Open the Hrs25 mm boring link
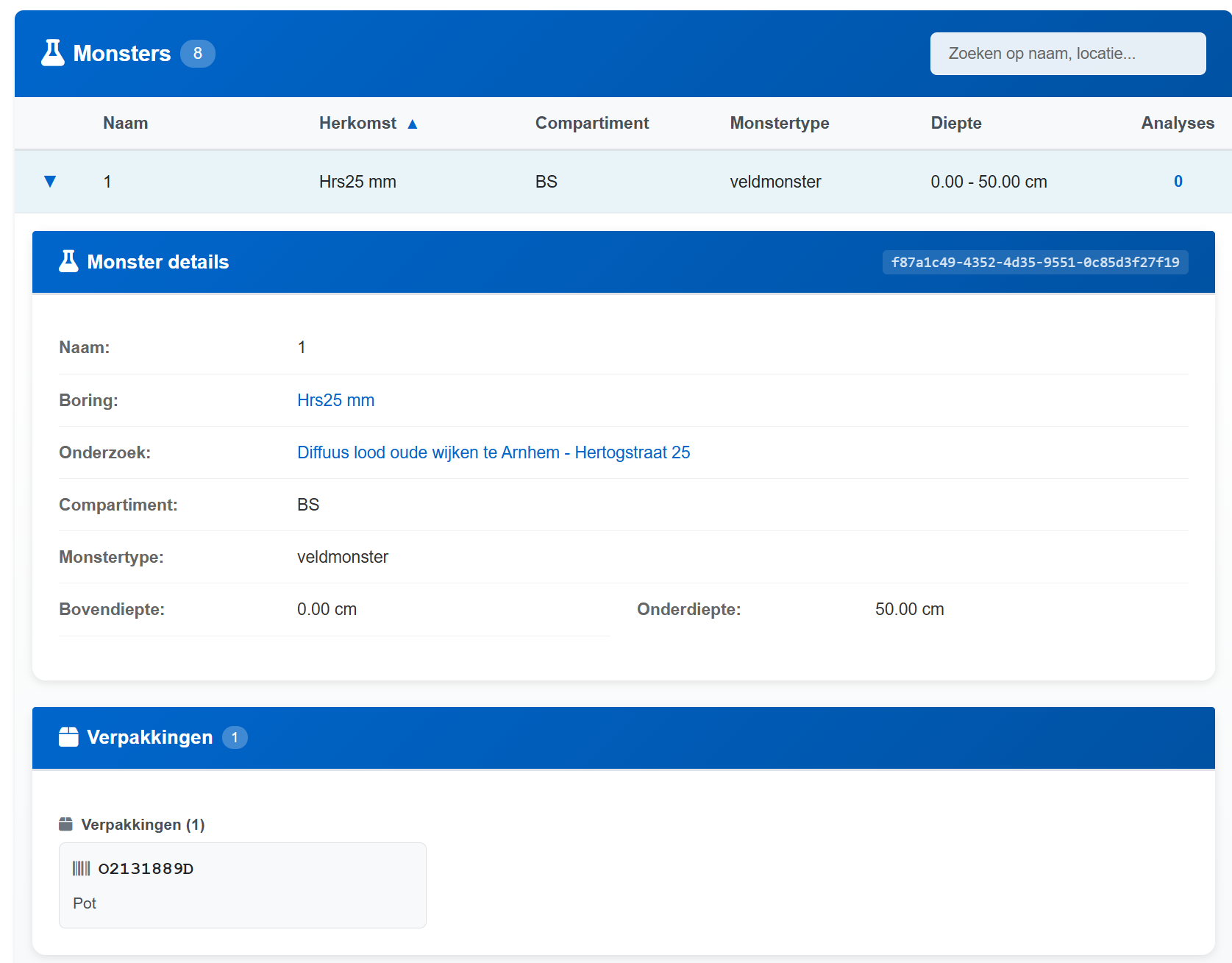Viewport: 1232px width, 963px height. 335,400
